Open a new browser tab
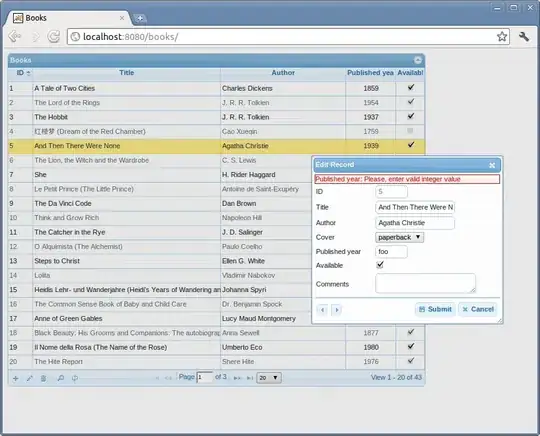The height and width of the screenshot is (436, 540). (x=140, y=19)
